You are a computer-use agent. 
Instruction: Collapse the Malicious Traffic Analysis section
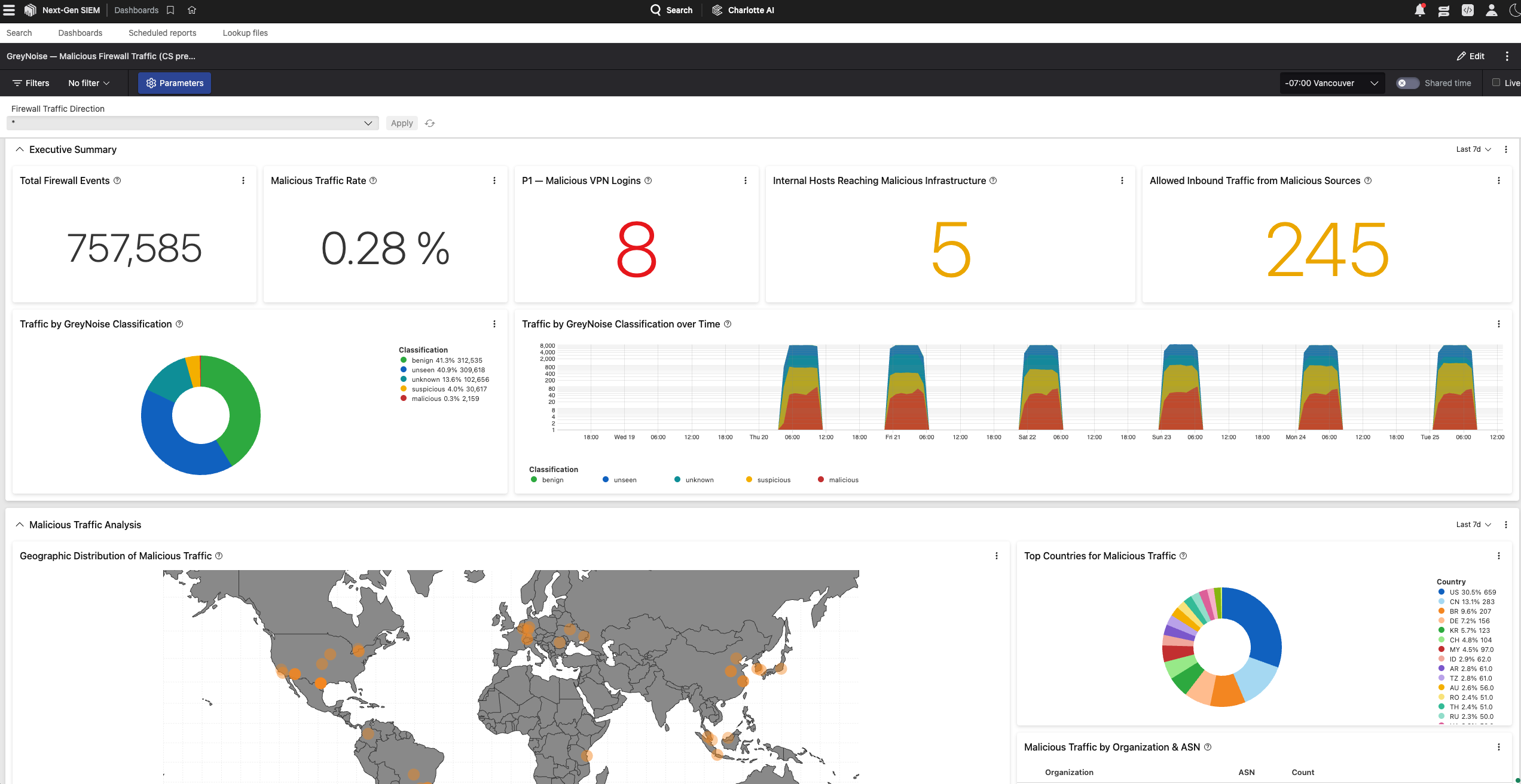[20, 525]
